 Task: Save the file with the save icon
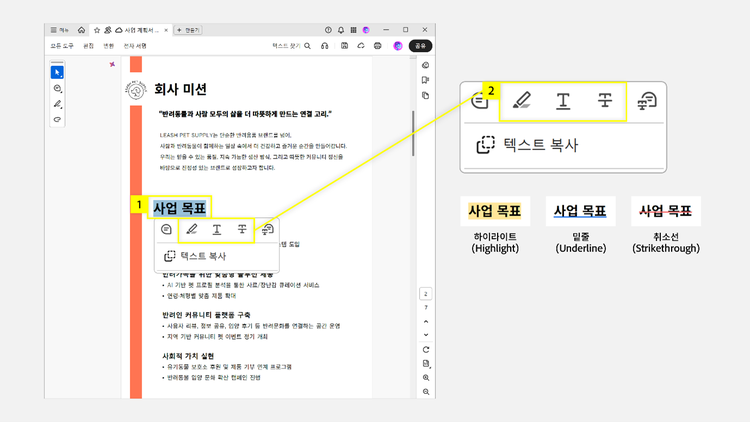coord(344,46)
